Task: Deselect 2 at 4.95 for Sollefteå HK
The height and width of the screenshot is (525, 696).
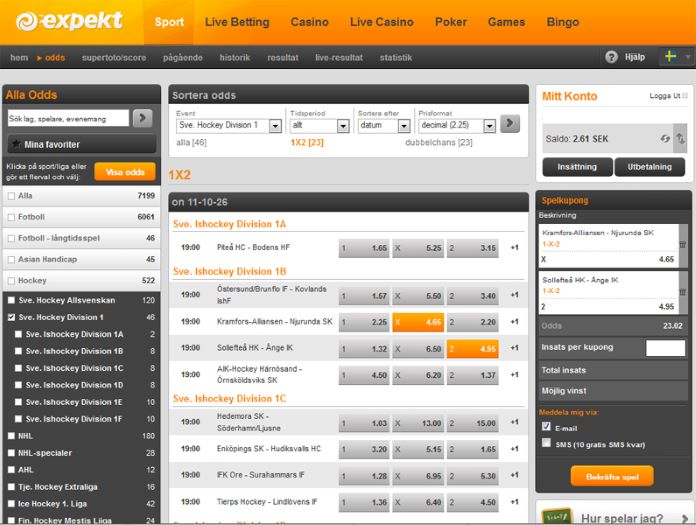Action: click(472, 349)
